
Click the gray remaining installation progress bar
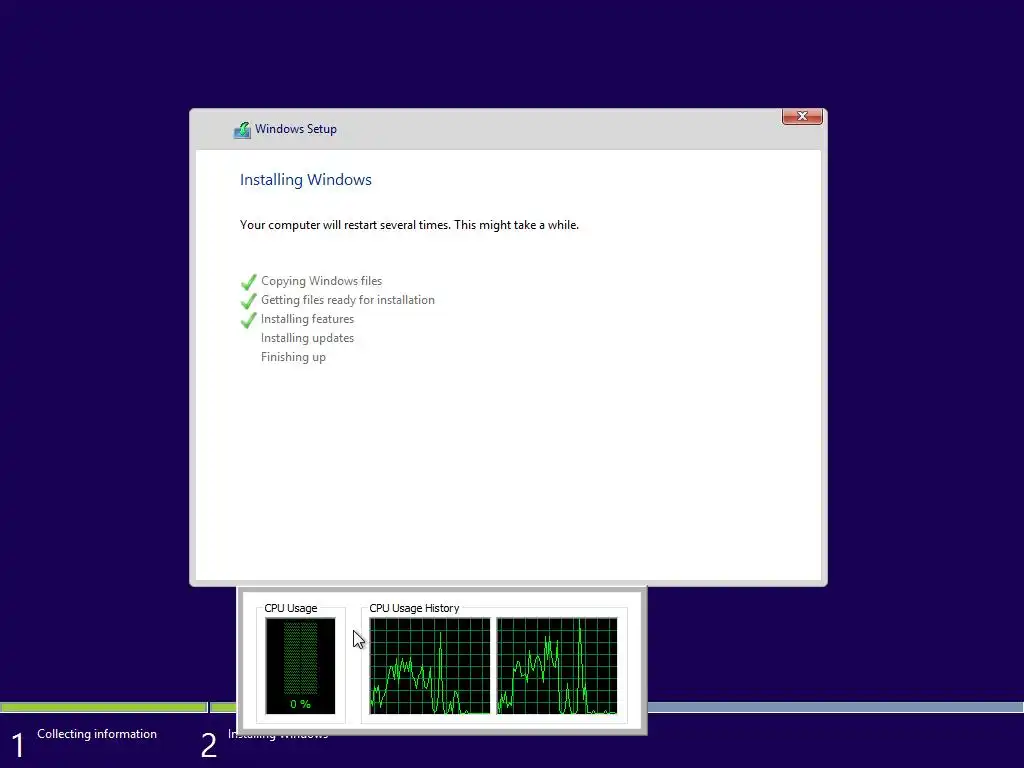coord(835,707)
